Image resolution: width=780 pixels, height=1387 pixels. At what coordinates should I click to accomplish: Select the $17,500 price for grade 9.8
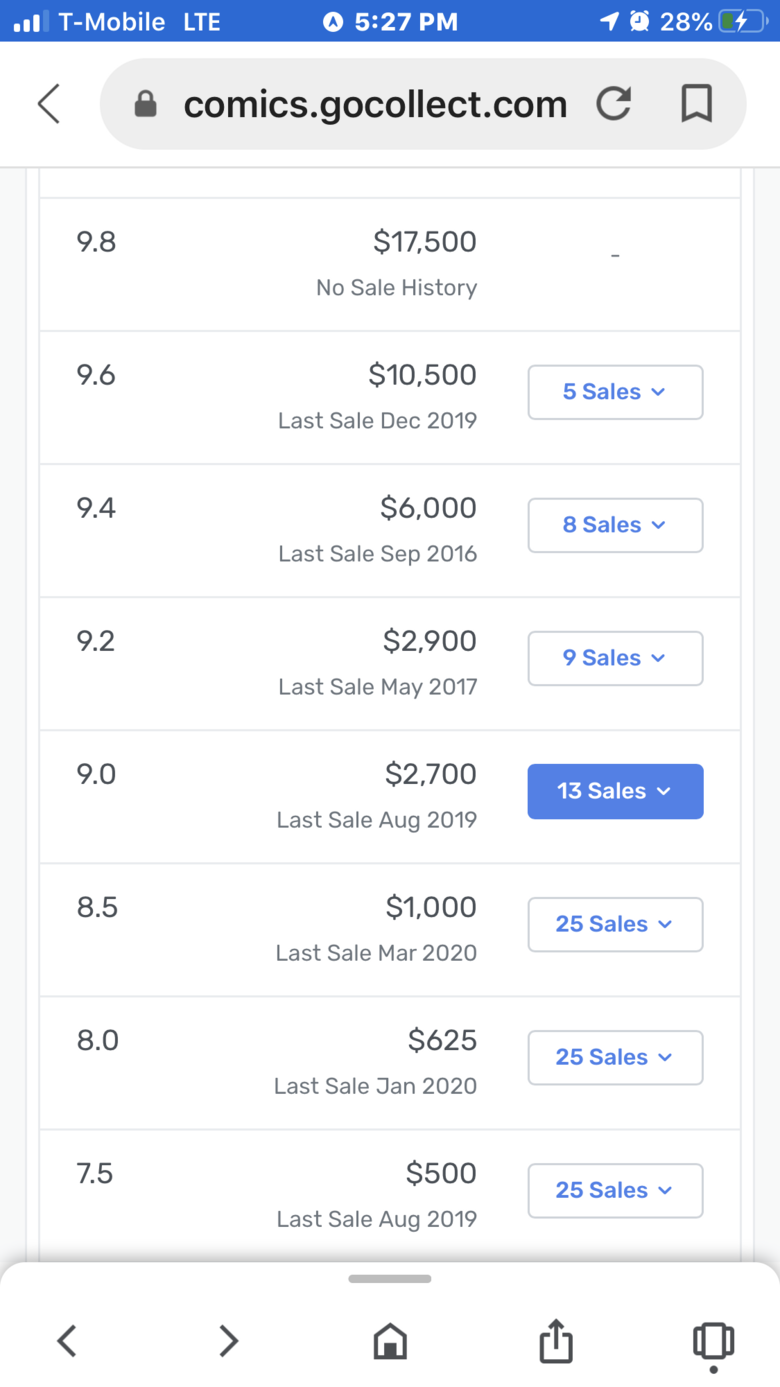pyautogui.click(x=425, y=242)
